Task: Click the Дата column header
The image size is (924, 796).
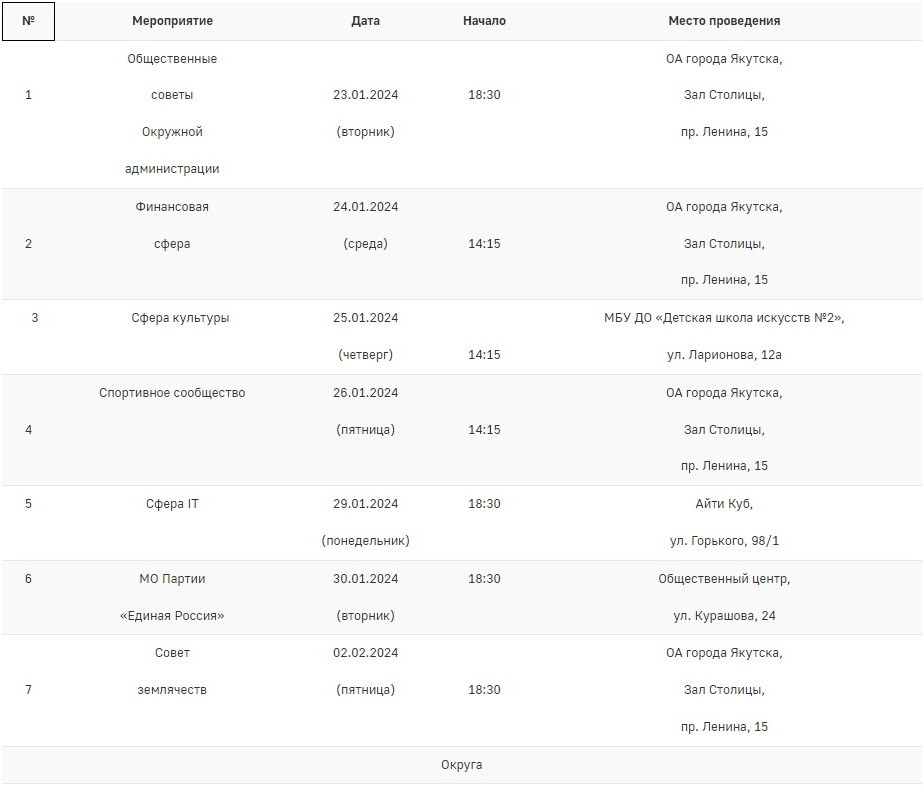Action: point(366,21)
